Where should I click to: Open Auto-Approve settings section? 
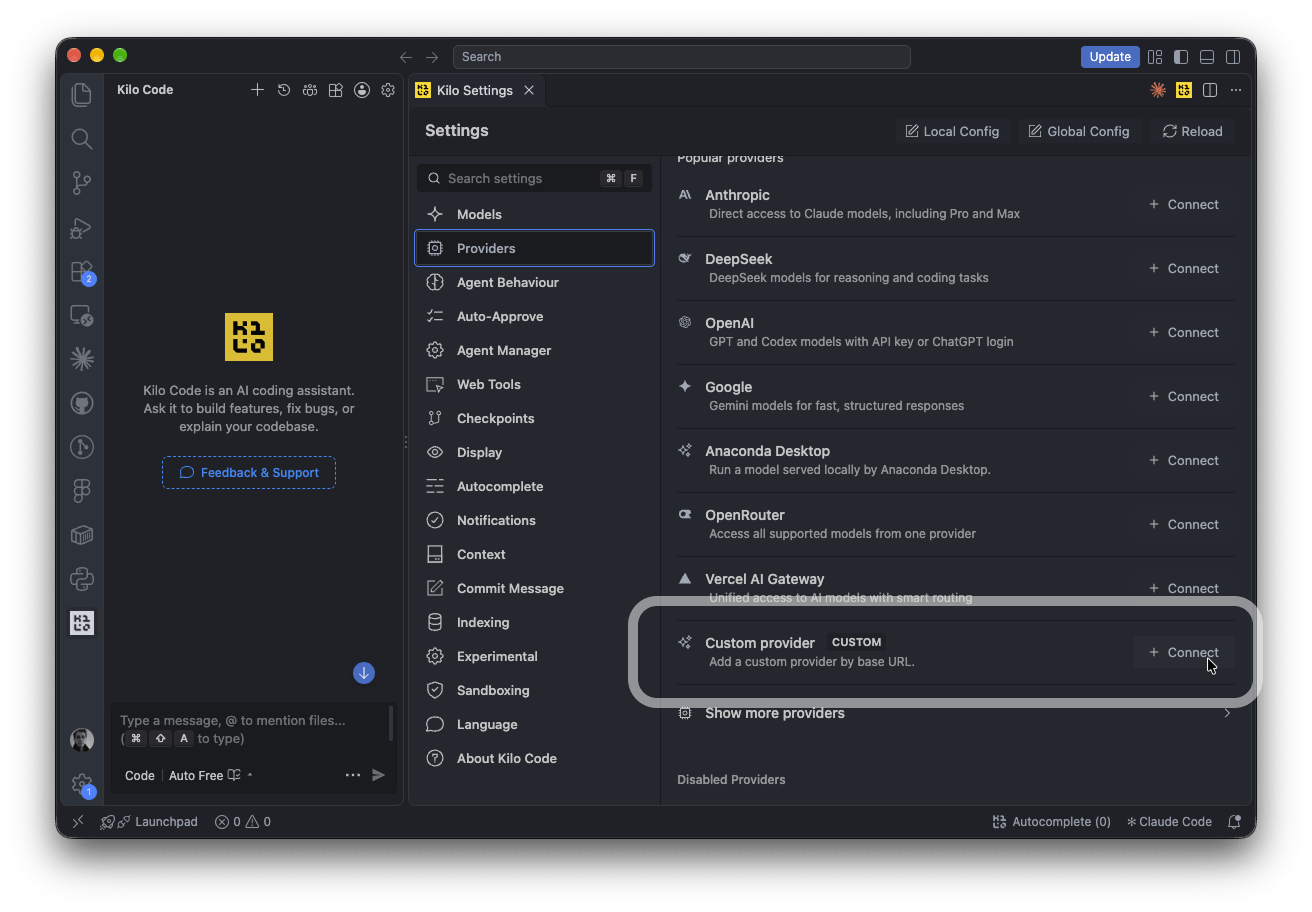pyautogui.click(x=534, y=316)
